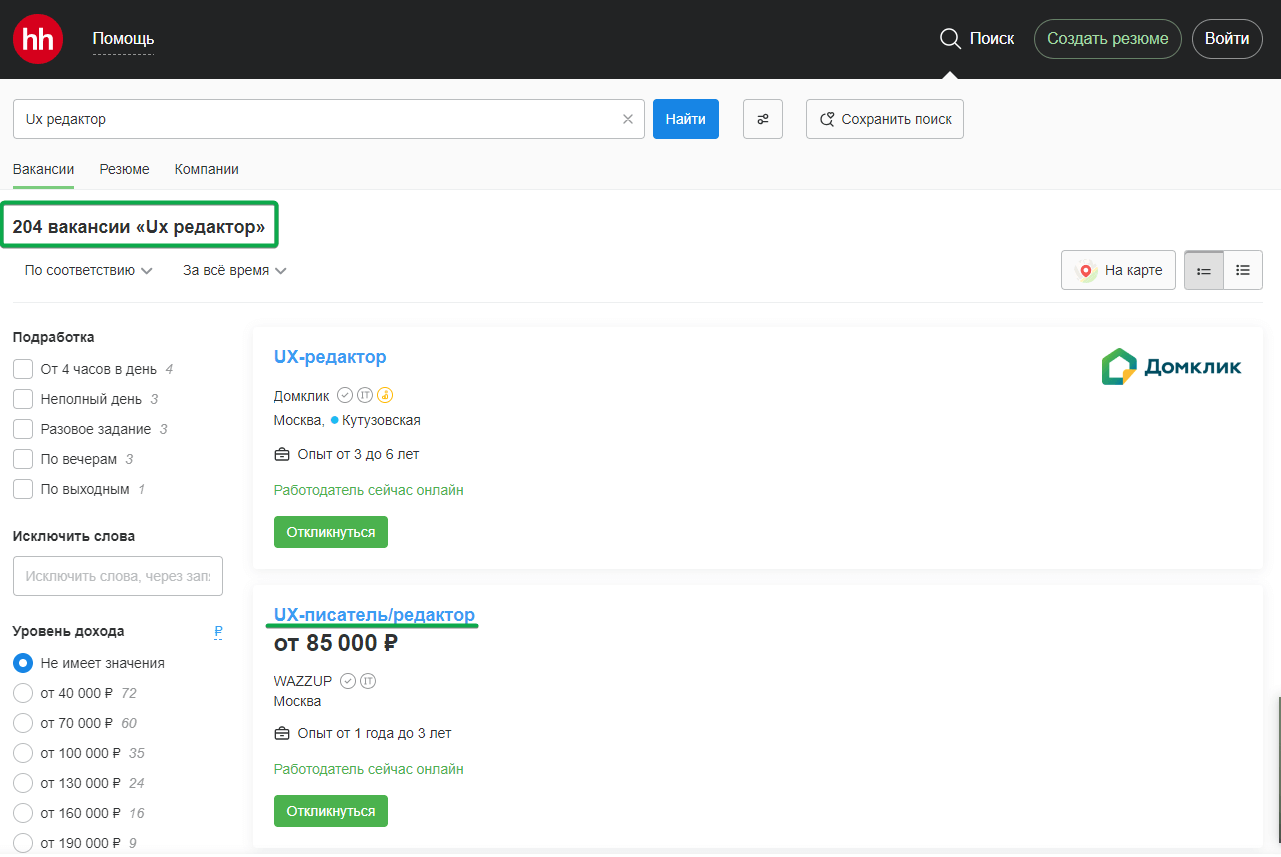1281x857 pixels.
Task: Open 'UX-редактор' vacancy link
Action: pos(330,357)
